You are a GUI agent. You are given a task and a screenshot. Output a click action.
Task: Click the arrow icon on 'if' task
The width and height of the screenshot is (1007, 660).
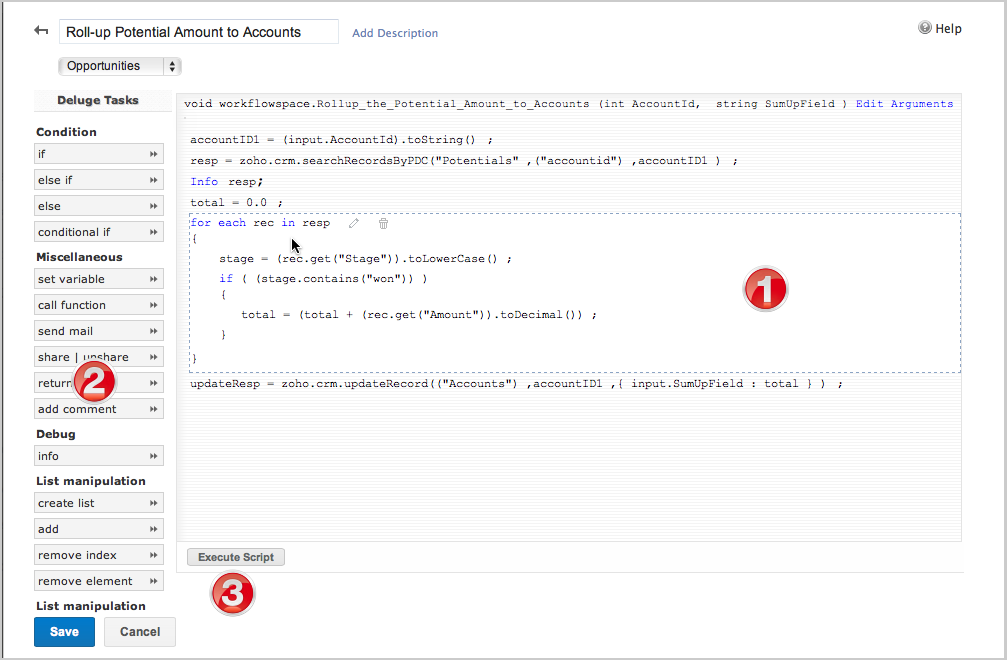tap(154, 154)
